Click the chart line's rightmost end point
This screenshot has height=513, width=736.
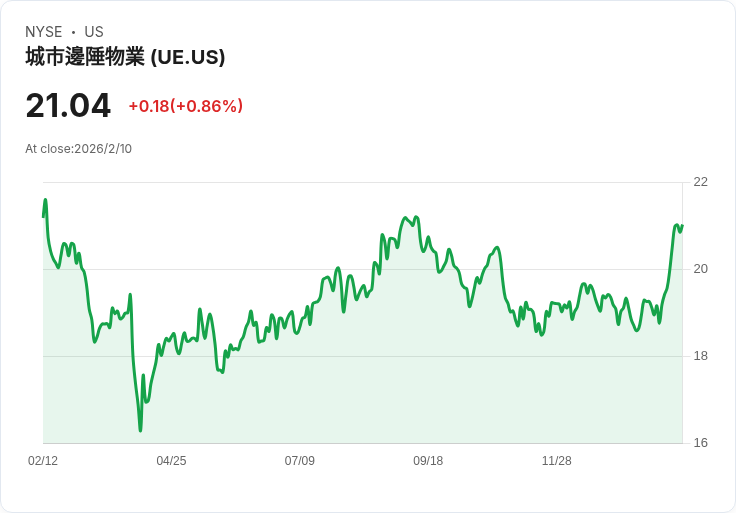click(682, 226)
